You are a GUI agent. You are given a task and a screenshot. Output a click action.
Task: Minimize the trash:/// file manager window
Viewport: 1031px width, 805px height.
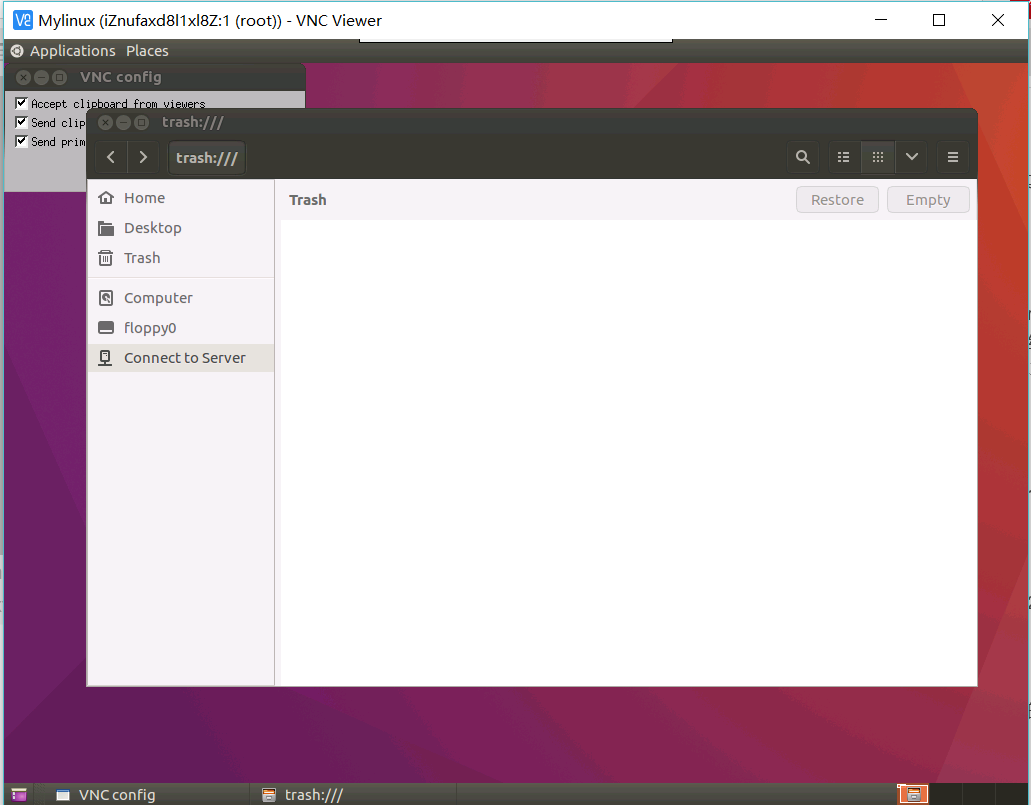click(x=123, y=122)
